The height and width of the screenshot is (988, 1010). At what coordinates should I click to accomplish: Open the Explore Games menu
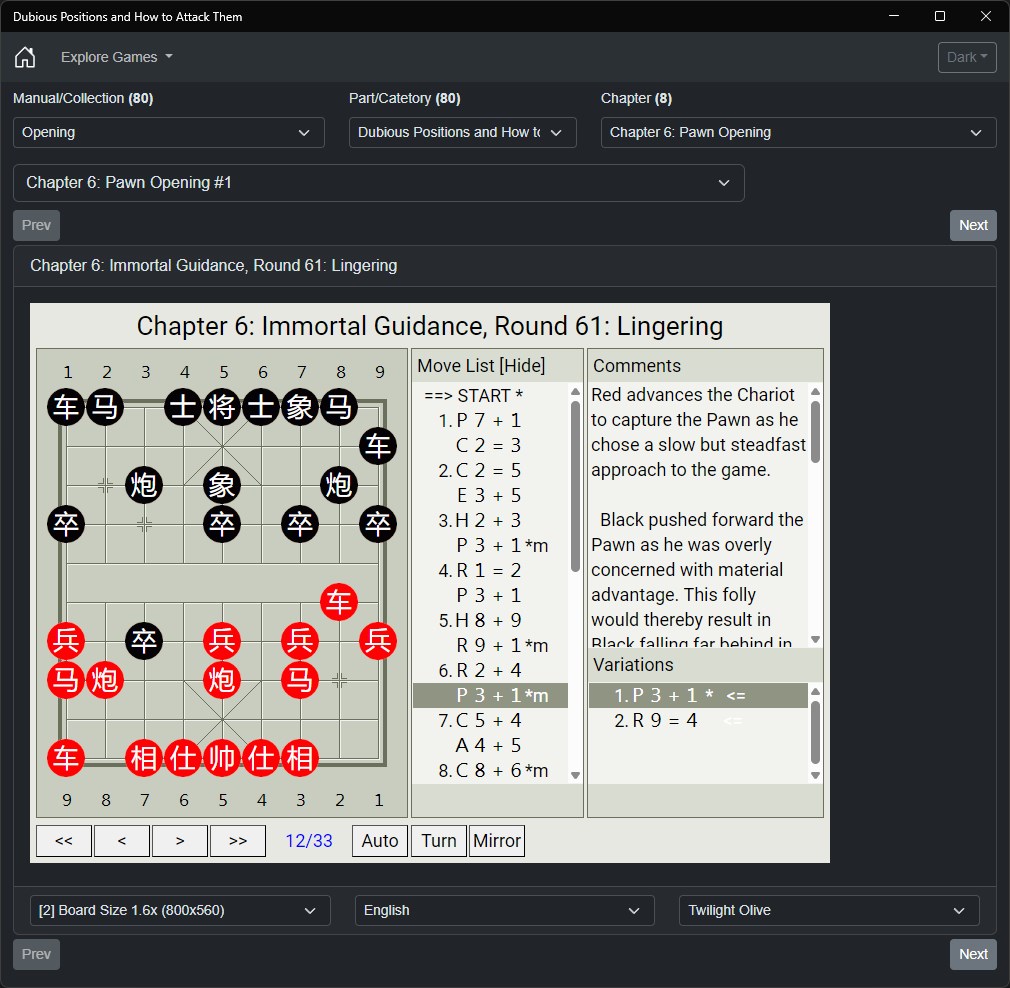click(x=117, y=57)
